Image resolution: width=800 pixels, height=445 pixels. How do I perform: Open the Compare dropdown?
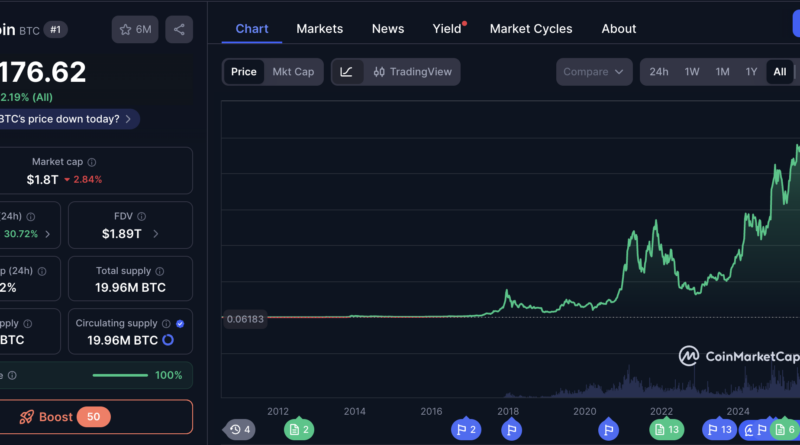[594, 72]
